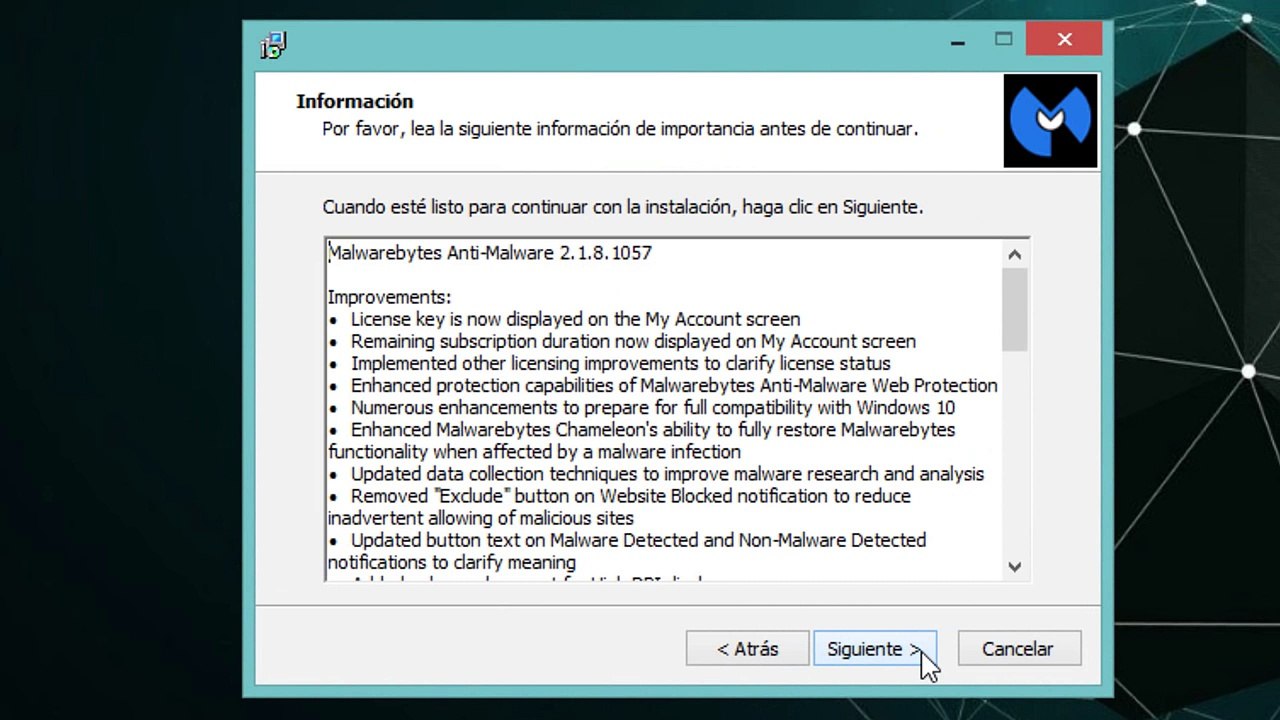Screen dimensions: 1280x720
Task: Maximize the installer window
Action: [1004, 39]
